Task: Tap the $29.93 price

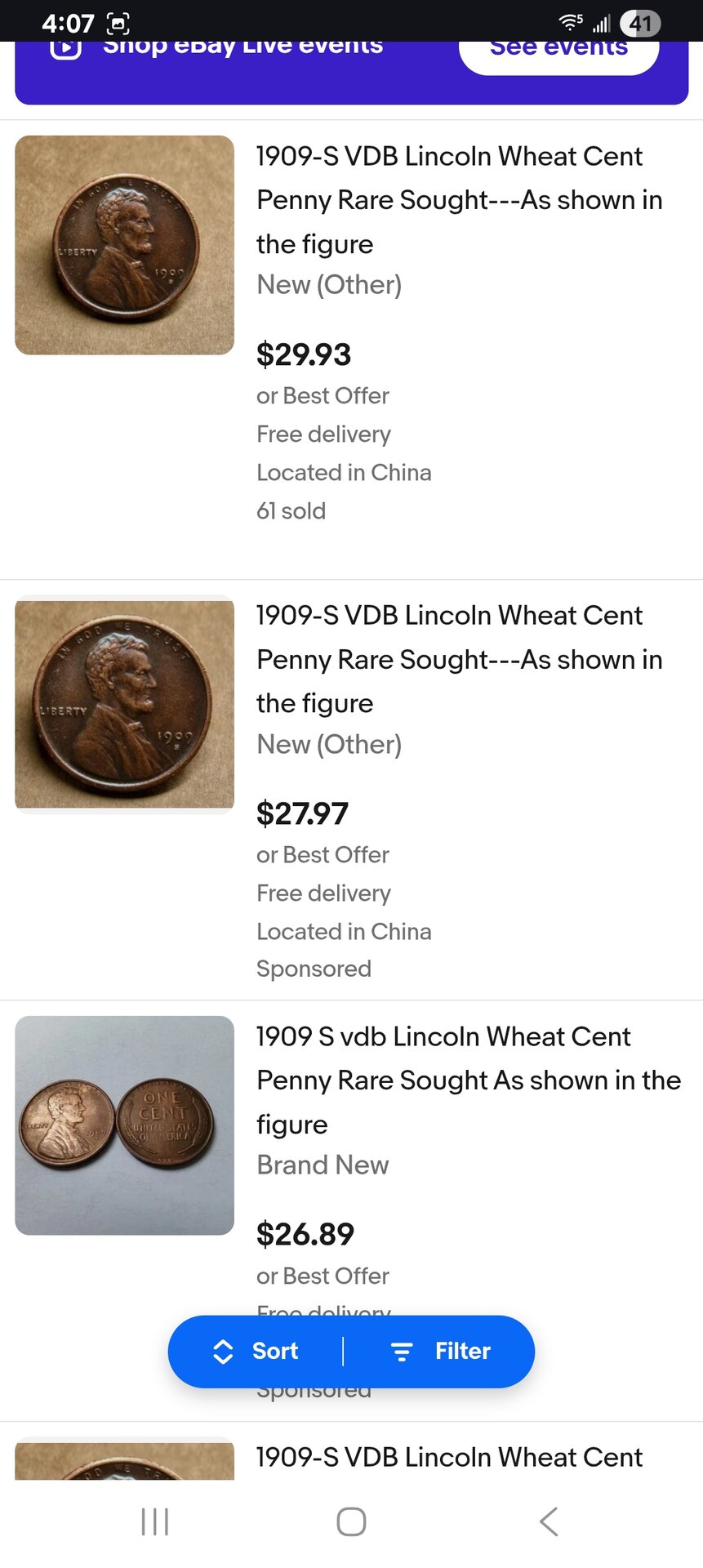Action: coord(304,354)
